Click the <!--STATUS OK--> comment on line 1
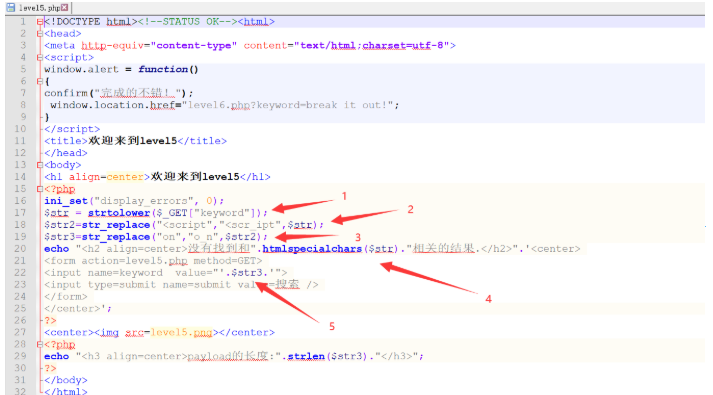Screen dimensions: 713x395 [187, 22]
